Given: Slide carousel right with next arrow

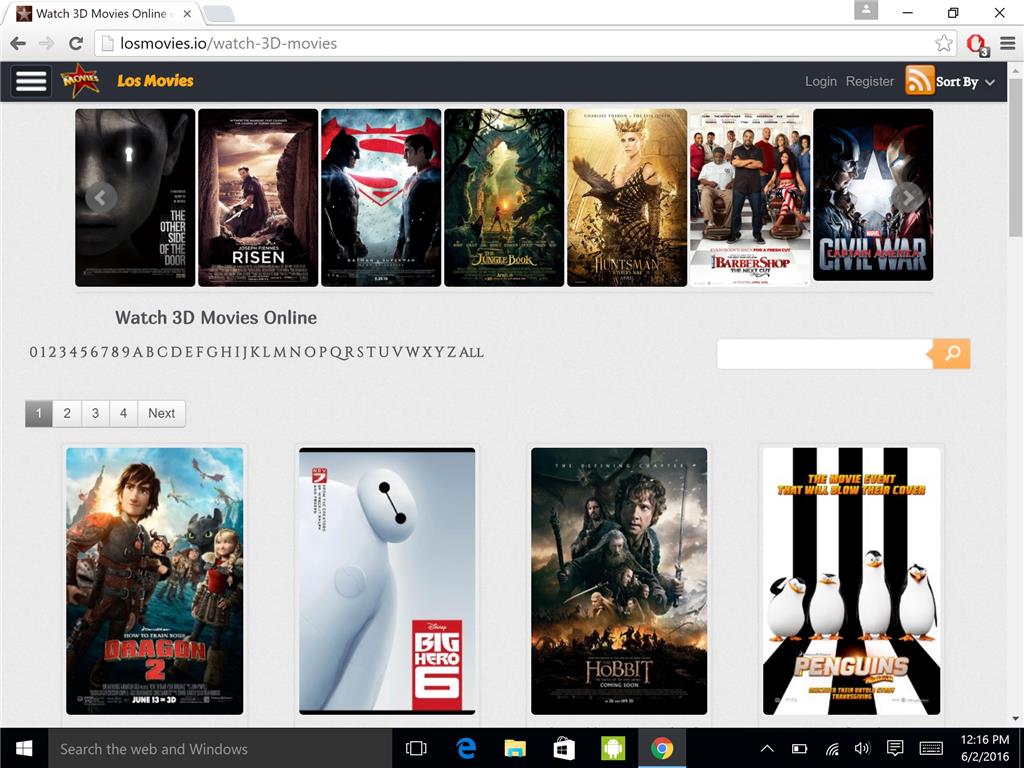Looking at the screenshot, I should 908,196.
